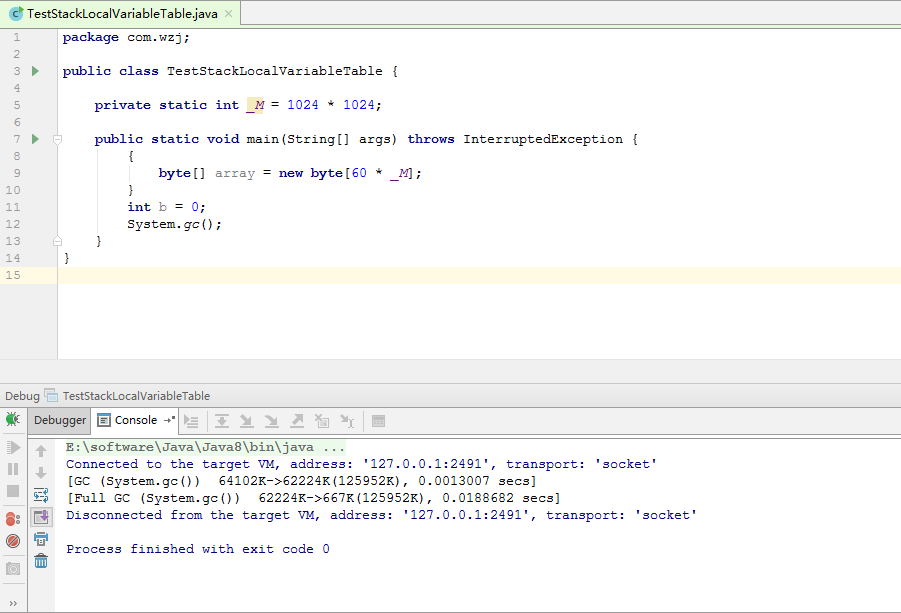Click 'Disconnected from the target VM' line
The height and width of the screenshot is (613, 901).
coord(381,515)
